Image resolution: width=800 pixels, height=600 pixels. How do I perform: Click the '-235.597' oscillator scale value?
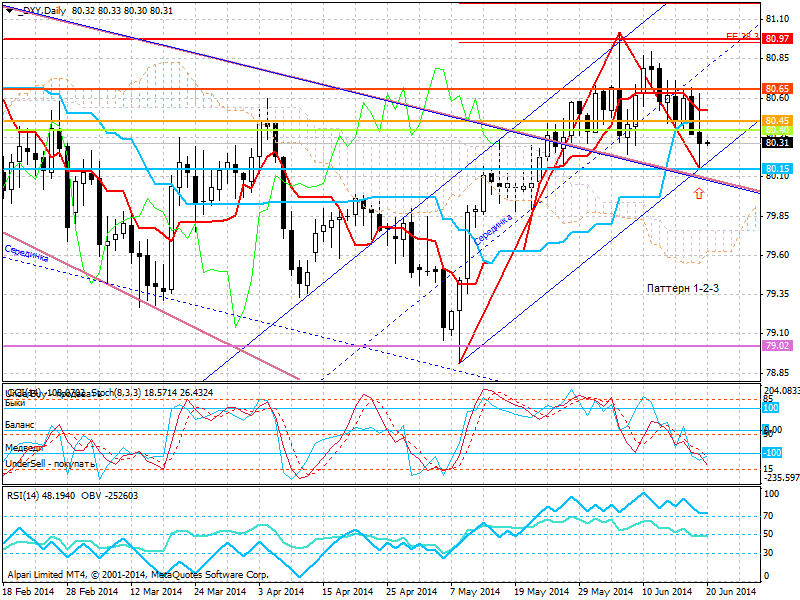pos(781,478)
